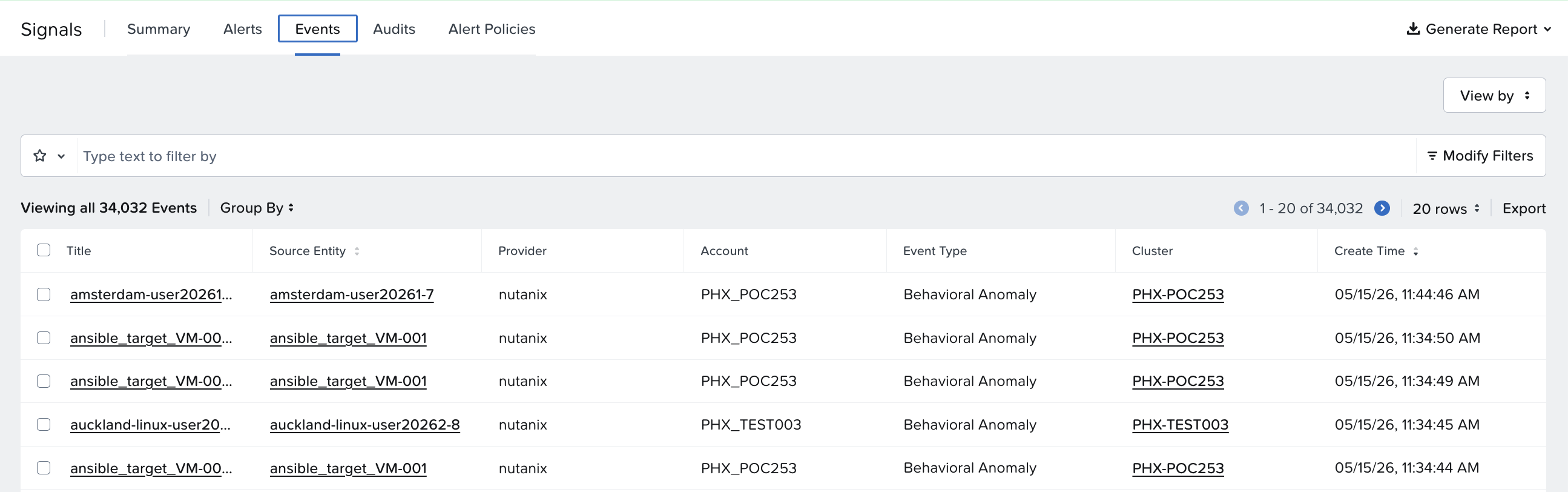Open ansible_target_VM-001 source in 11:34:44 row
Viewport: 1568px width, 492px height.
tap(348, 468)
